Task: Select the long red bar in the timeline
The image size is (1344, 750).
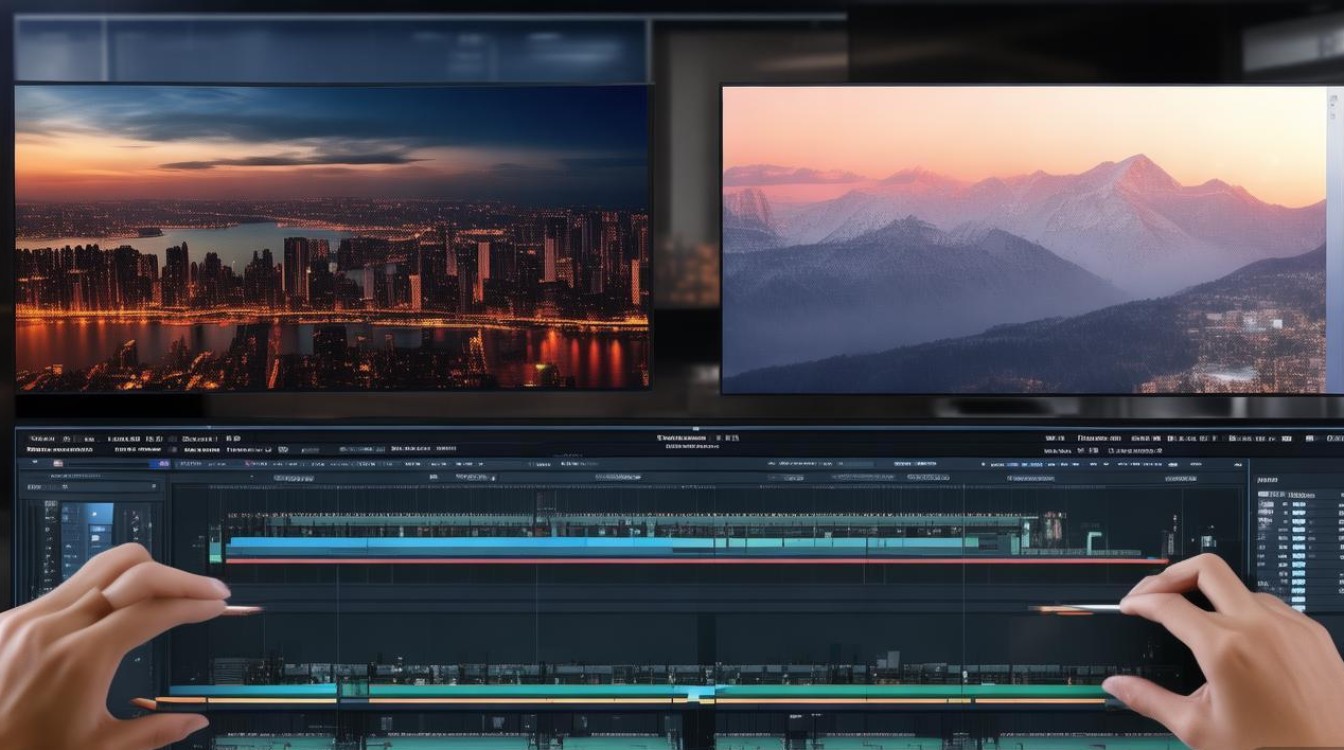Action: coord(696,561)
